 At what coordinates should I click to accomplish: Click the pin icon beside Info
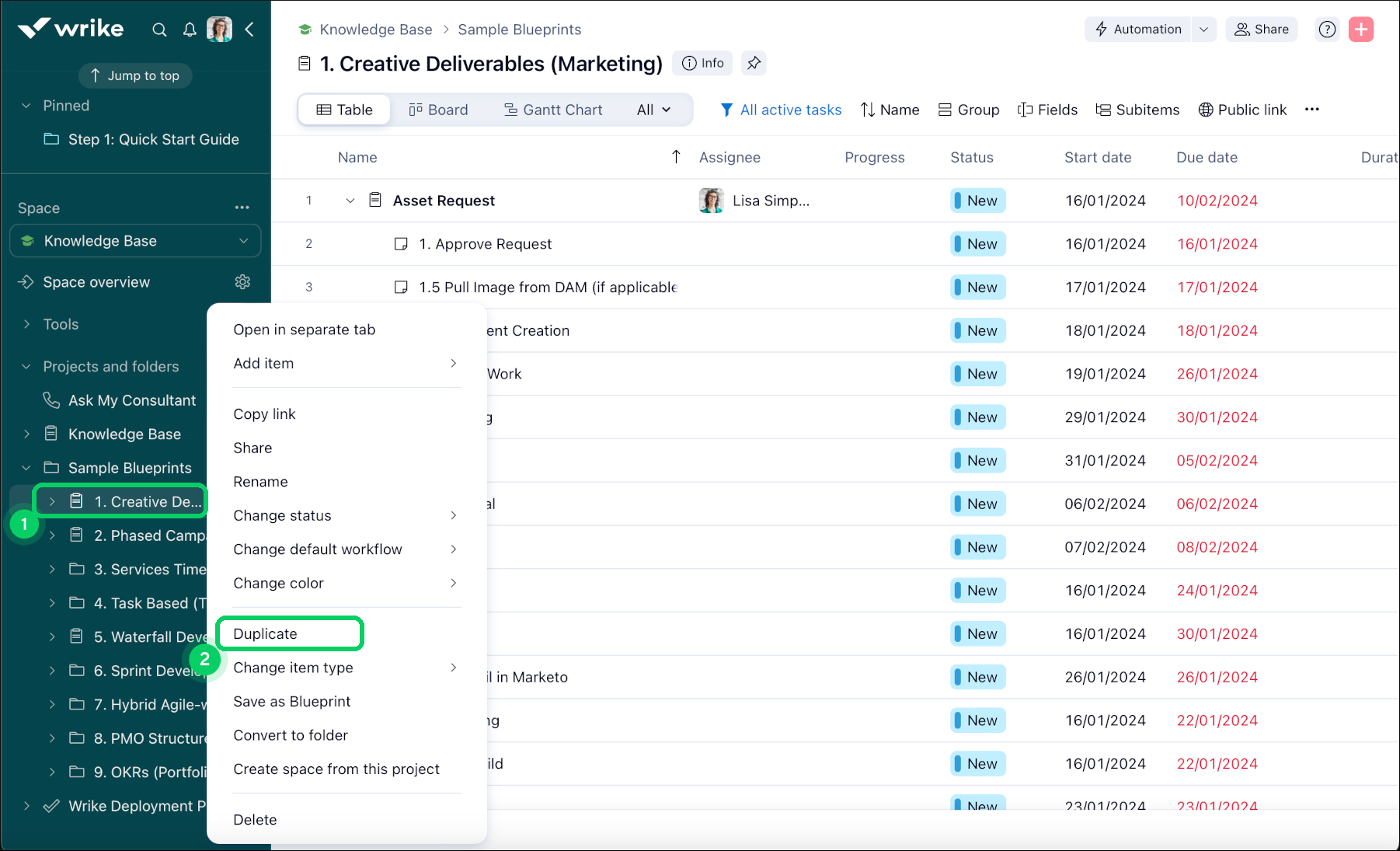(754, 64)
